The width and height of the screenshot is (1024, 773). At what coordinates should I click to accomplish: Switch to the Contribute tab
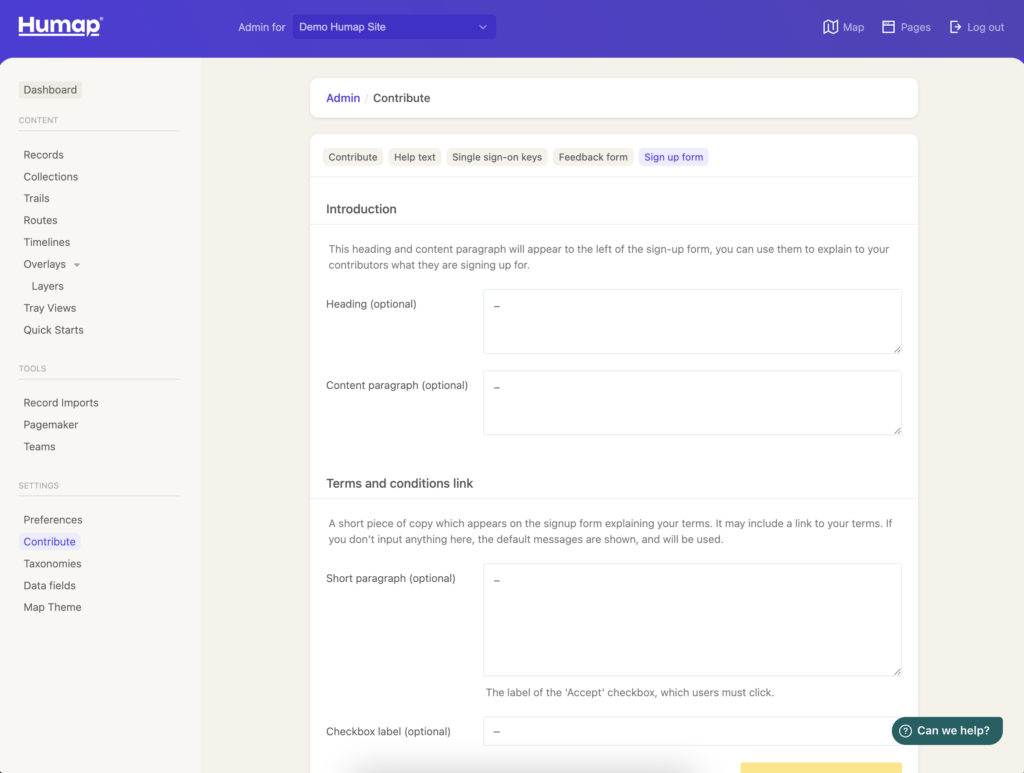(x=352, y=156)
